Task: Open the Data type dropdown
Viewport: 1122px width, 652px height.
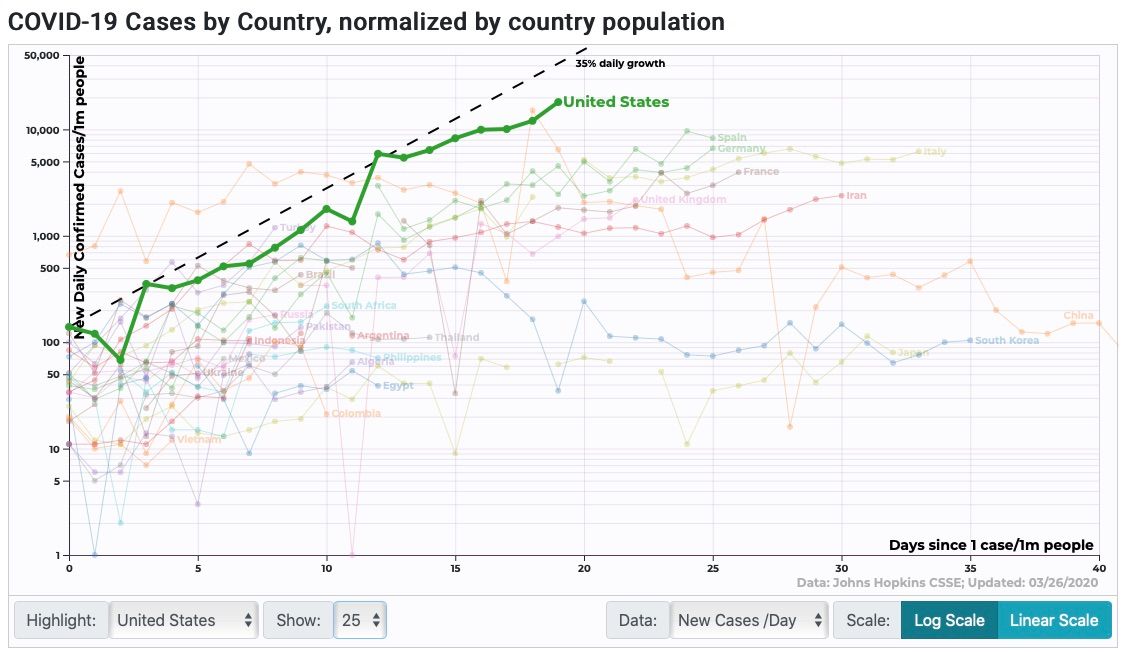Action: (x=749, y=620)
